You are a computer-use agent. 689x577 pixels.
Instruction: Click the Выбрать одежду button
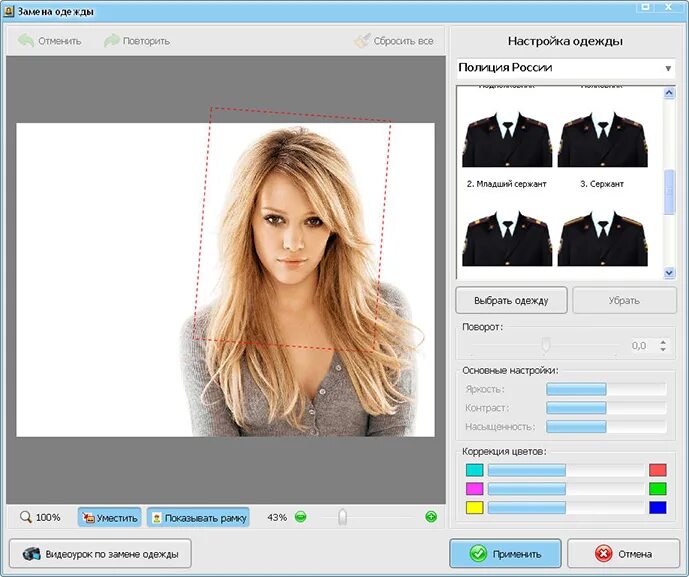click(x=511, y=301)
